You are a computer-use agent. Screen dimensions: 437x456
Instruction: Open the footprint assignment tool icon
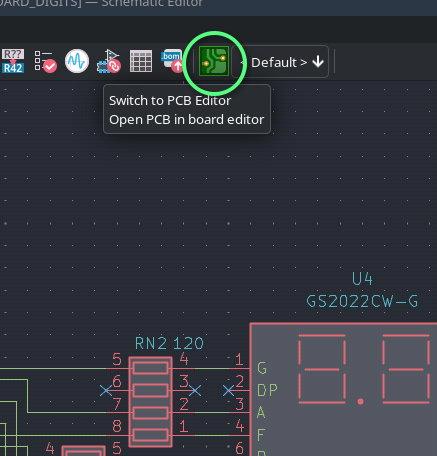pyautogui.click(x=109, y=61)
